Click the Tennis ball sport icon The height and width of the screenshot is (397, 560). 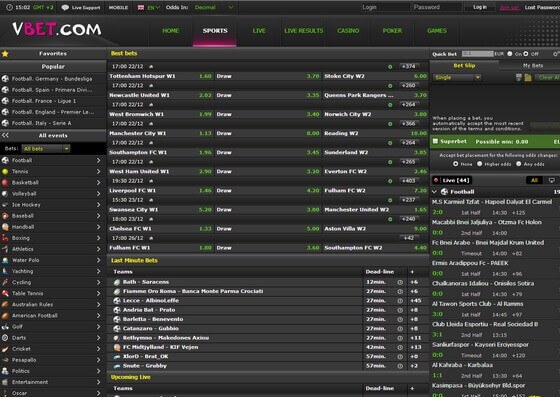coord(5,172)
